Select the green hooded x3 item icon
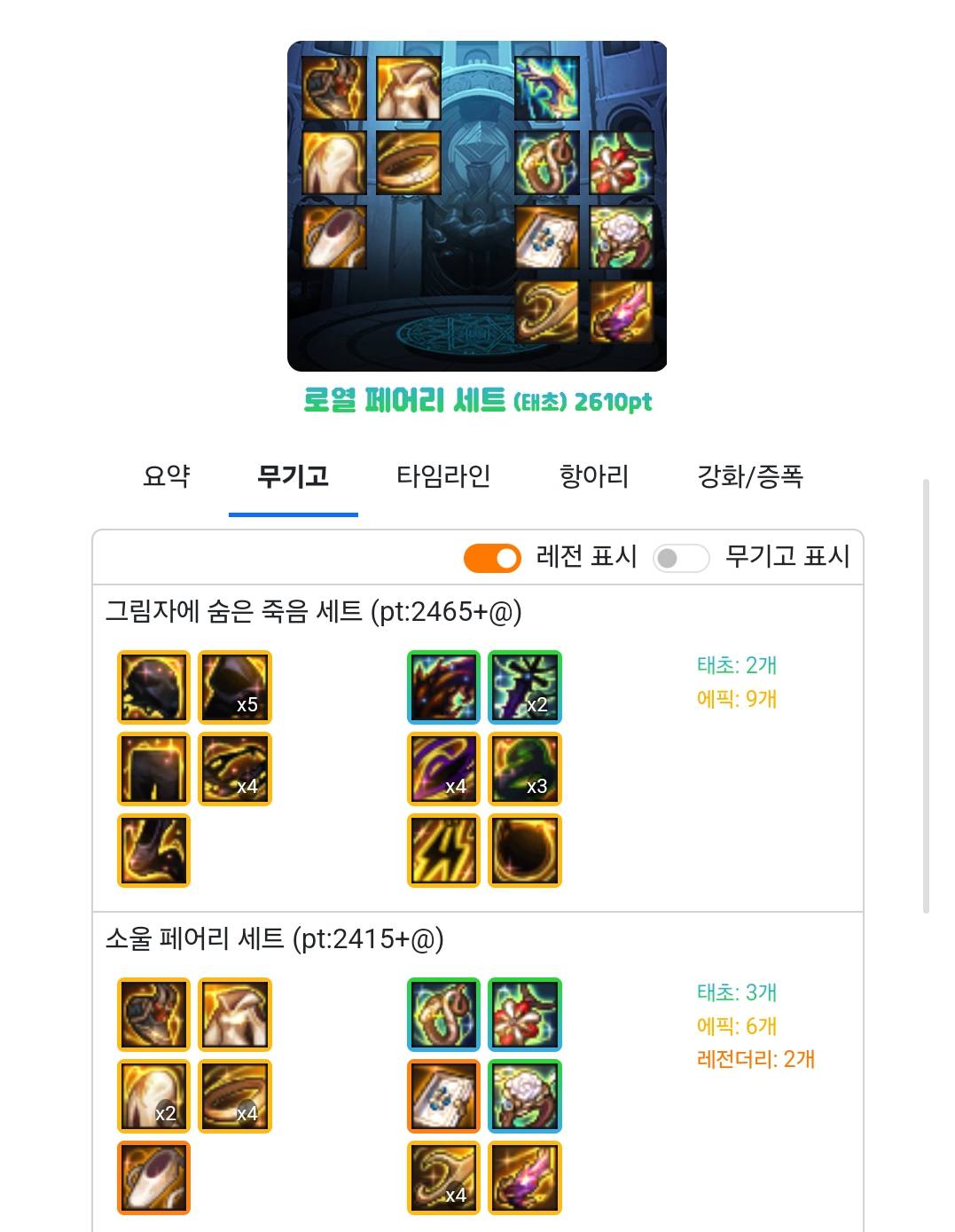The height and width of the screenshot is (1232, 955). coord(525,769)
